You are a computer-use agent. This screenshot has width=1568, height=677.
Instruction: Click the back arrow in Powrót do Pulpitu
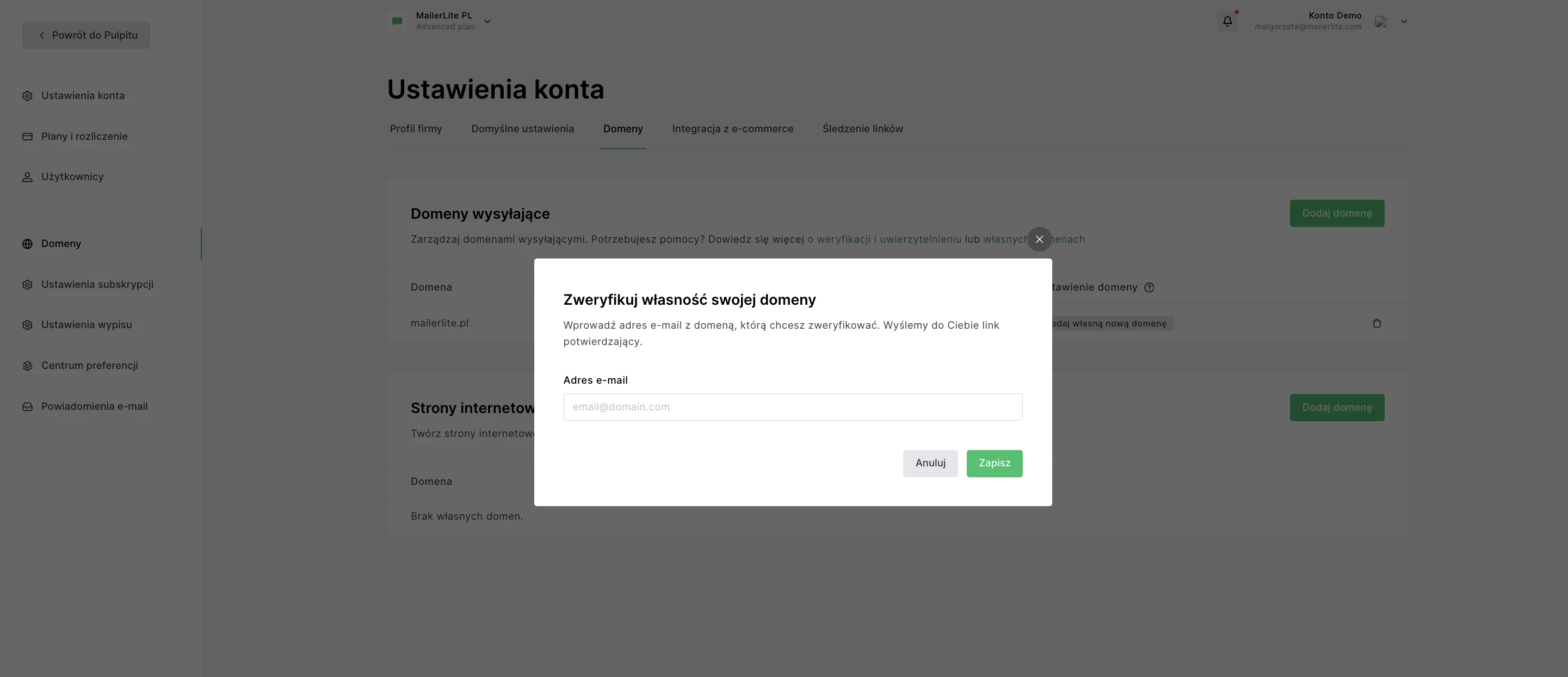tap(42, 35)
